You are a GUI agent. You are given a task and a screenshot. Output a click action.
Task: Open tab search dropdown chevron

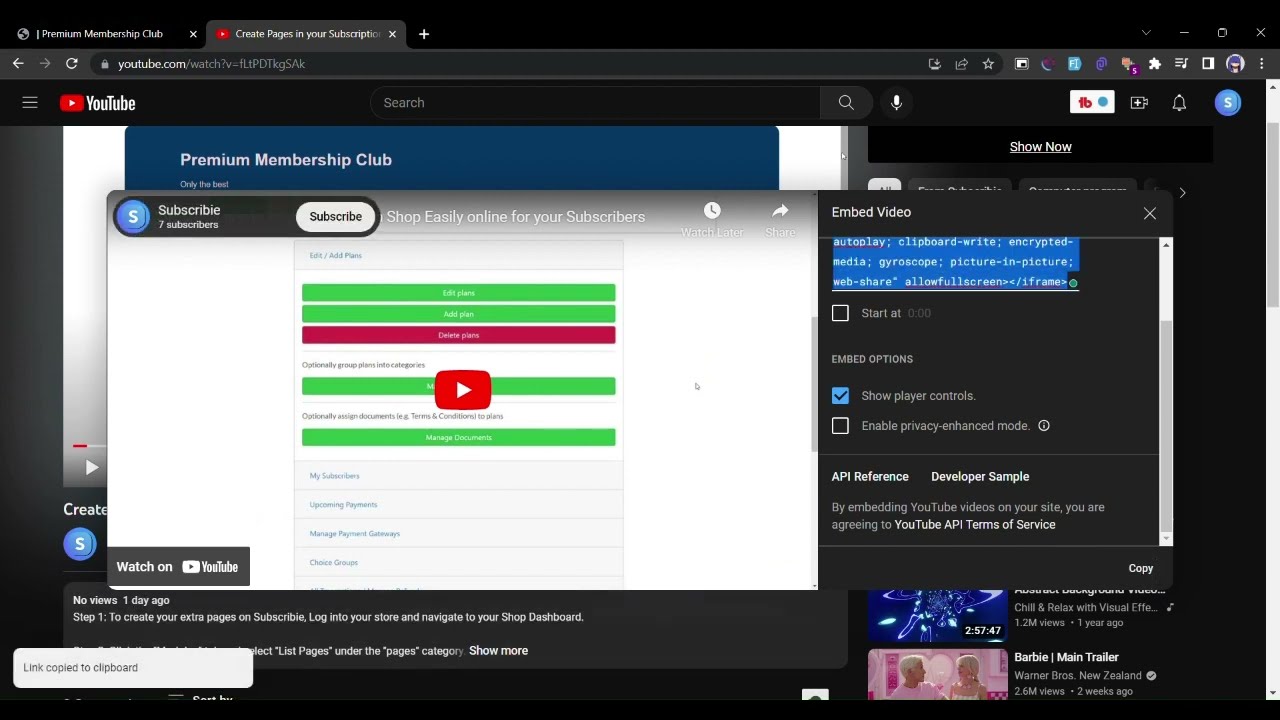pos(1146,33)
